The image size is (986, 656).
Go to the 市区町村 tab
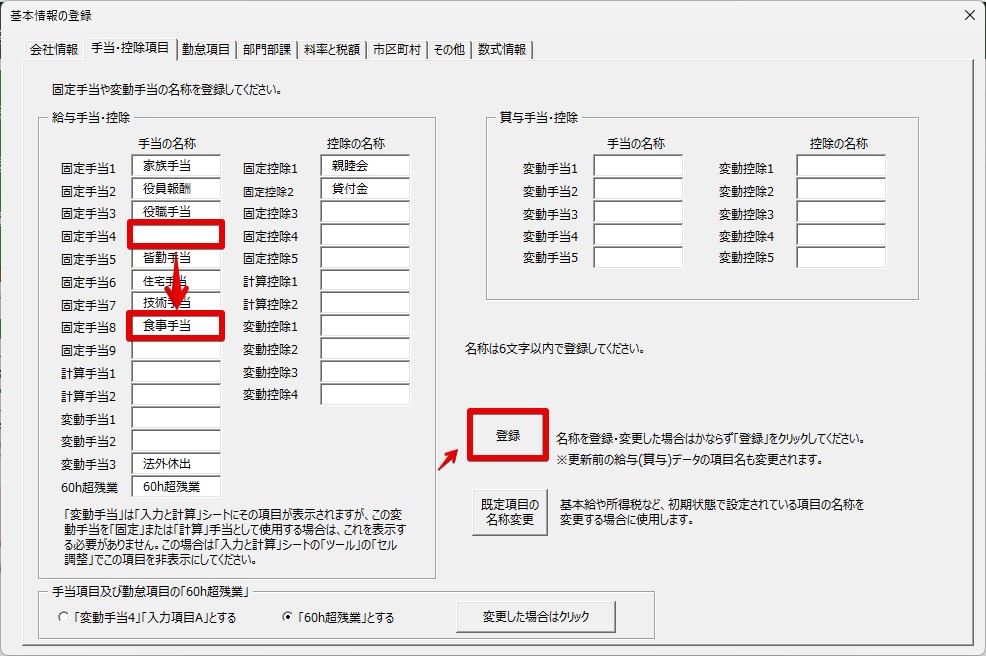coord(397,49)
